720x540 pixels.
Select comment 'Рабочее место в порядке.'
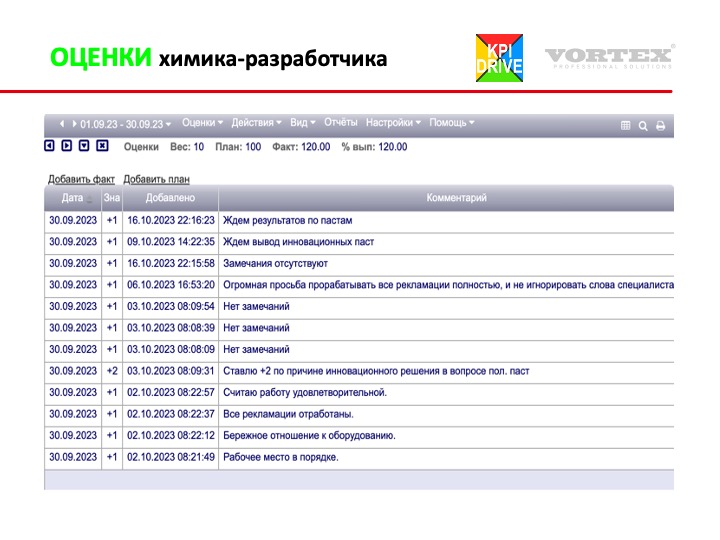coord(281,457)
